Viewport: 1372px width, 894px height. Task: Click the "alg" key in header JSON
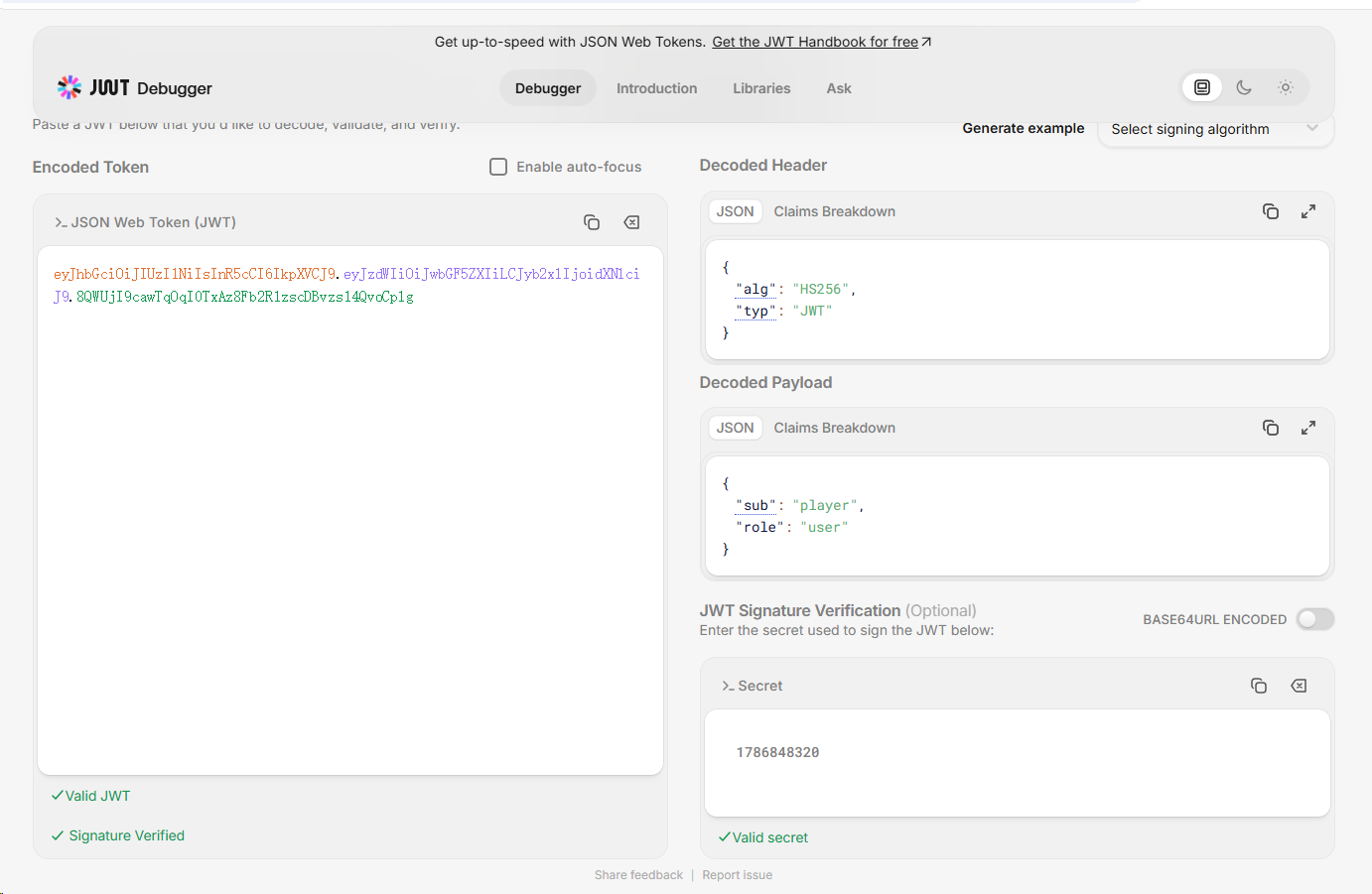(755, 289)
